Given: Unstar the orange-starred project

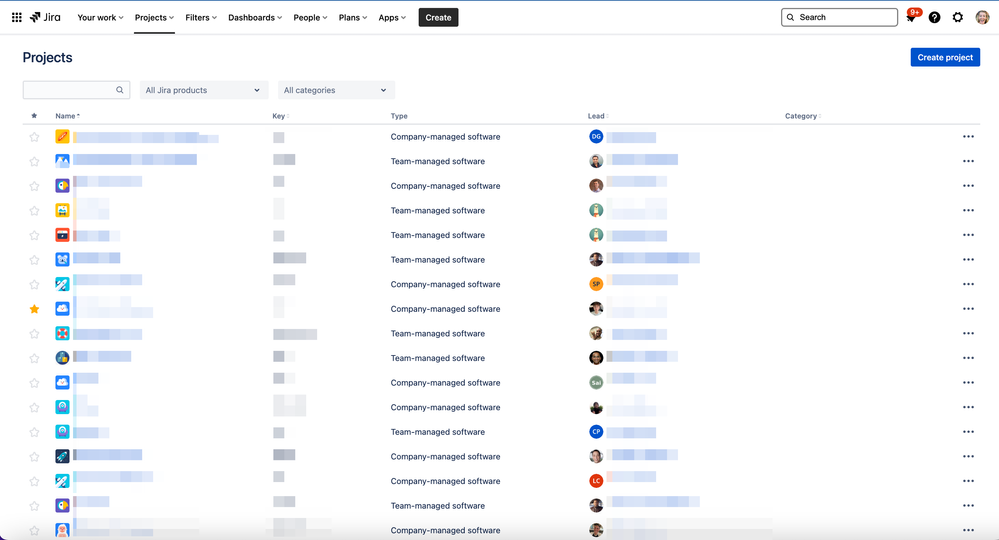Looking at the screenshot, I should click(34, 309).
